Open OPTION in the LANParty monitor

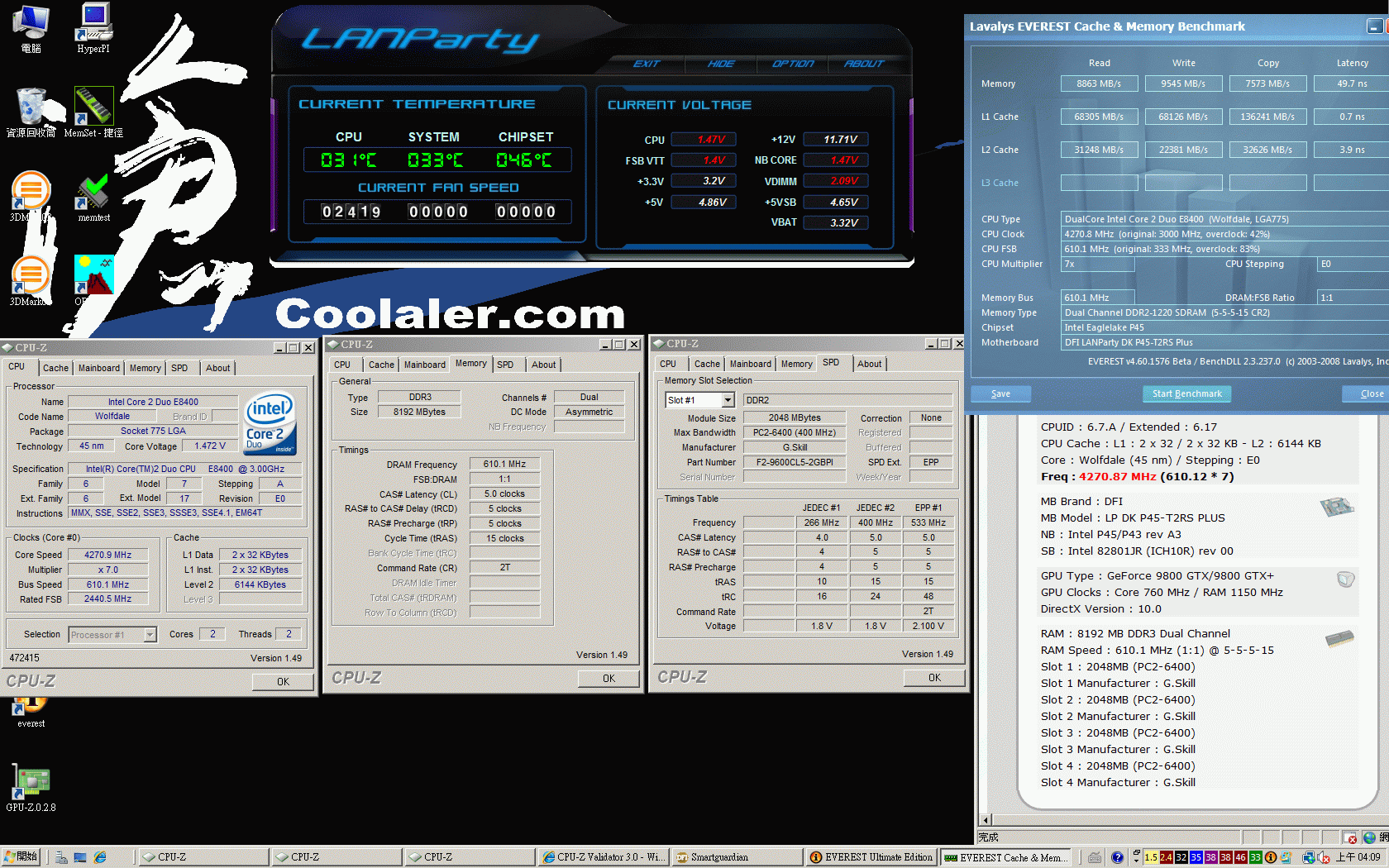(x=793, y=64)
